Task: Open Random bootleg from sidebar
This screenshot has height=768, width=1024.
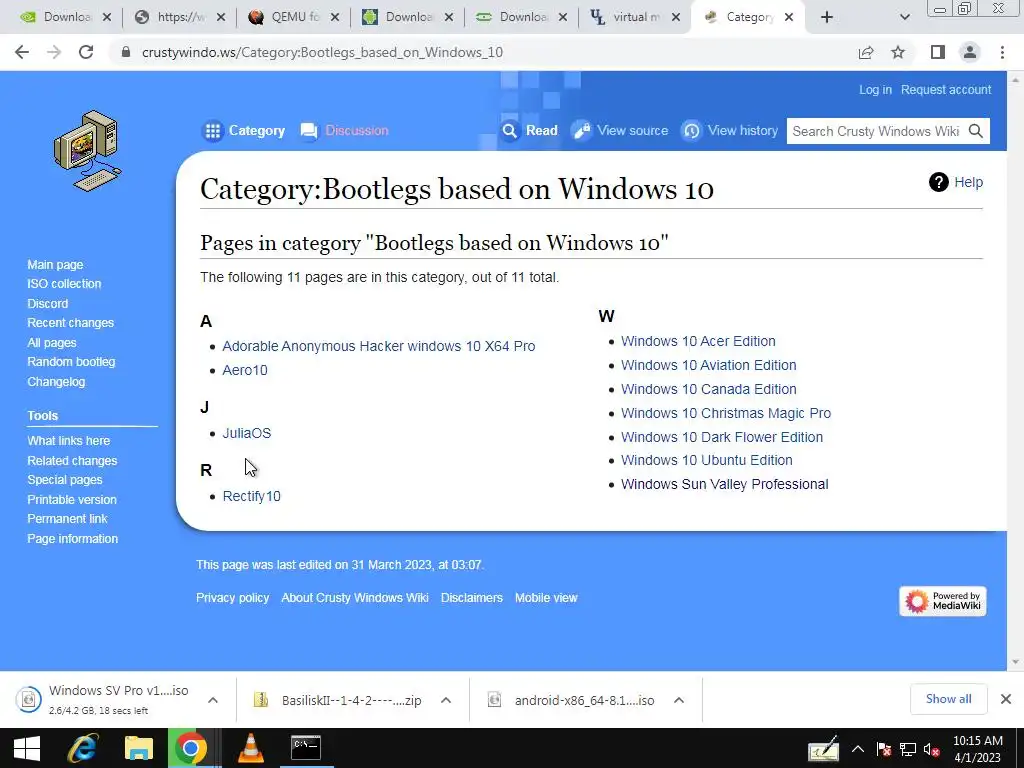Action: coord(71,362)
